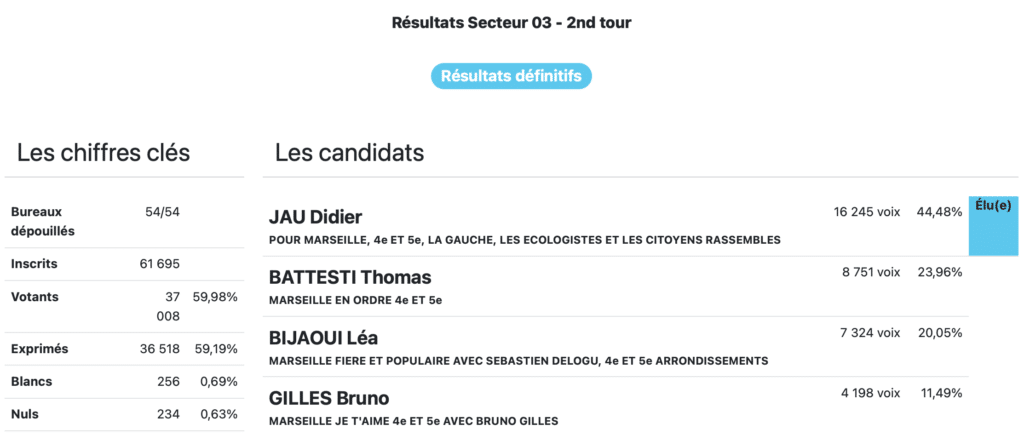1024x435 pixels.
Task: Click the Votants row label
Action: click(x=35, y=297)
